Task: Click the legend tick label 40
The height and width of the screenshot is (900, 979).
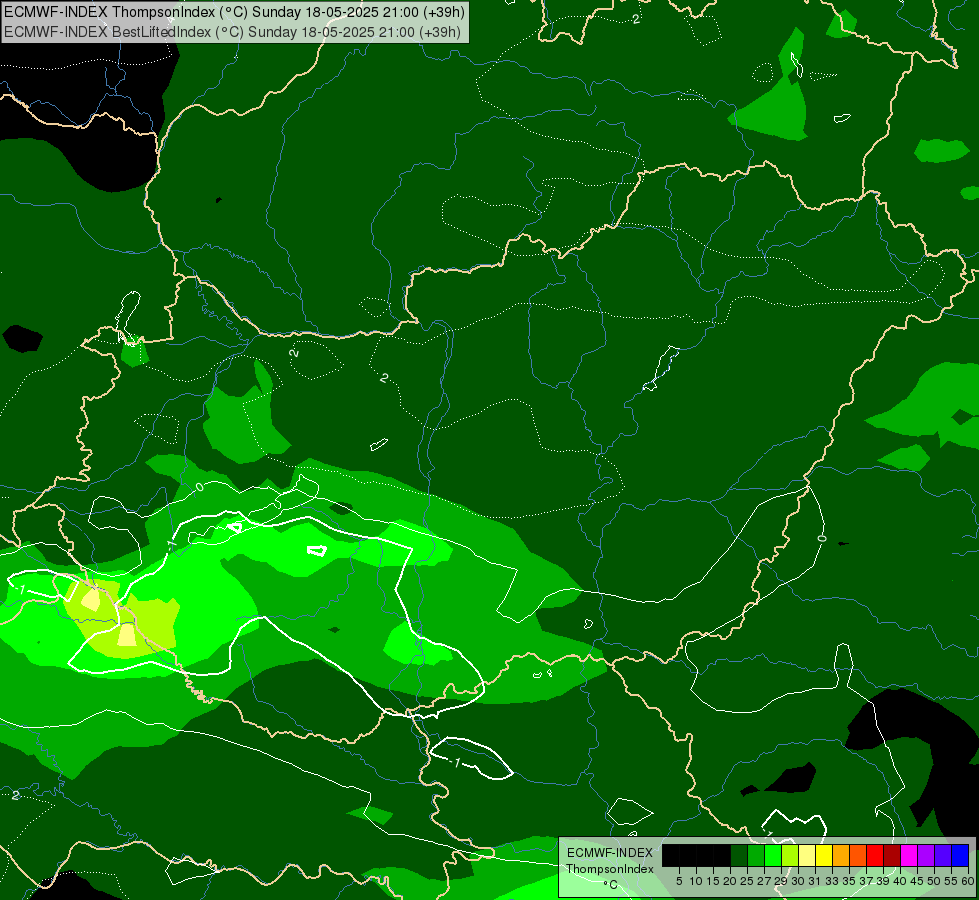Action: click(x=901, y=881)
